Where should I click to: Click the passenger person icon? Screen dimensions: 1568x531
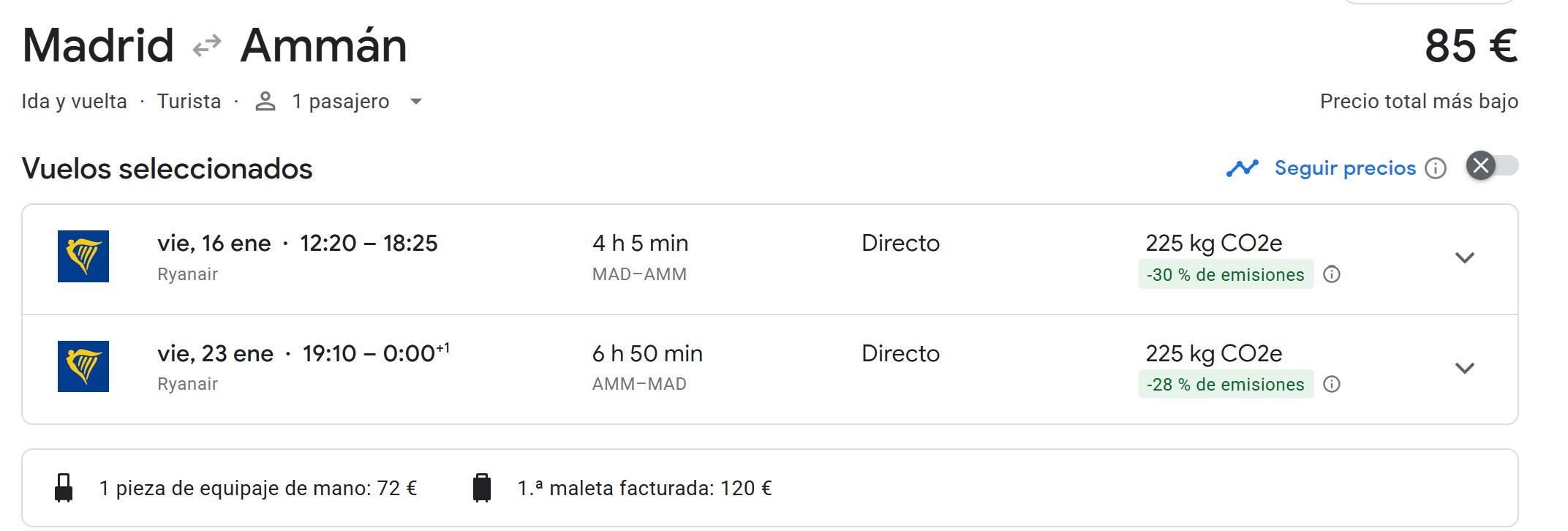point(265,102)
